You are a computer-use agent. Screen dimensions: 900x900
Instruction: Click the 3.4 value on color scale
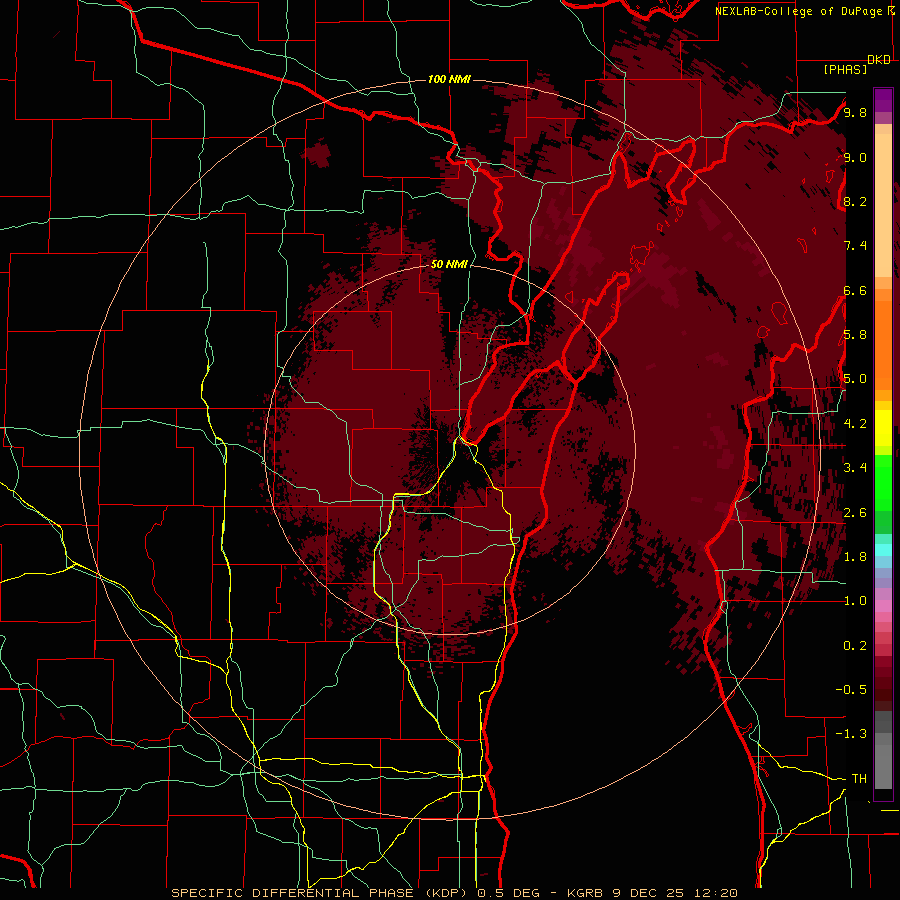(x=855, y=468)
